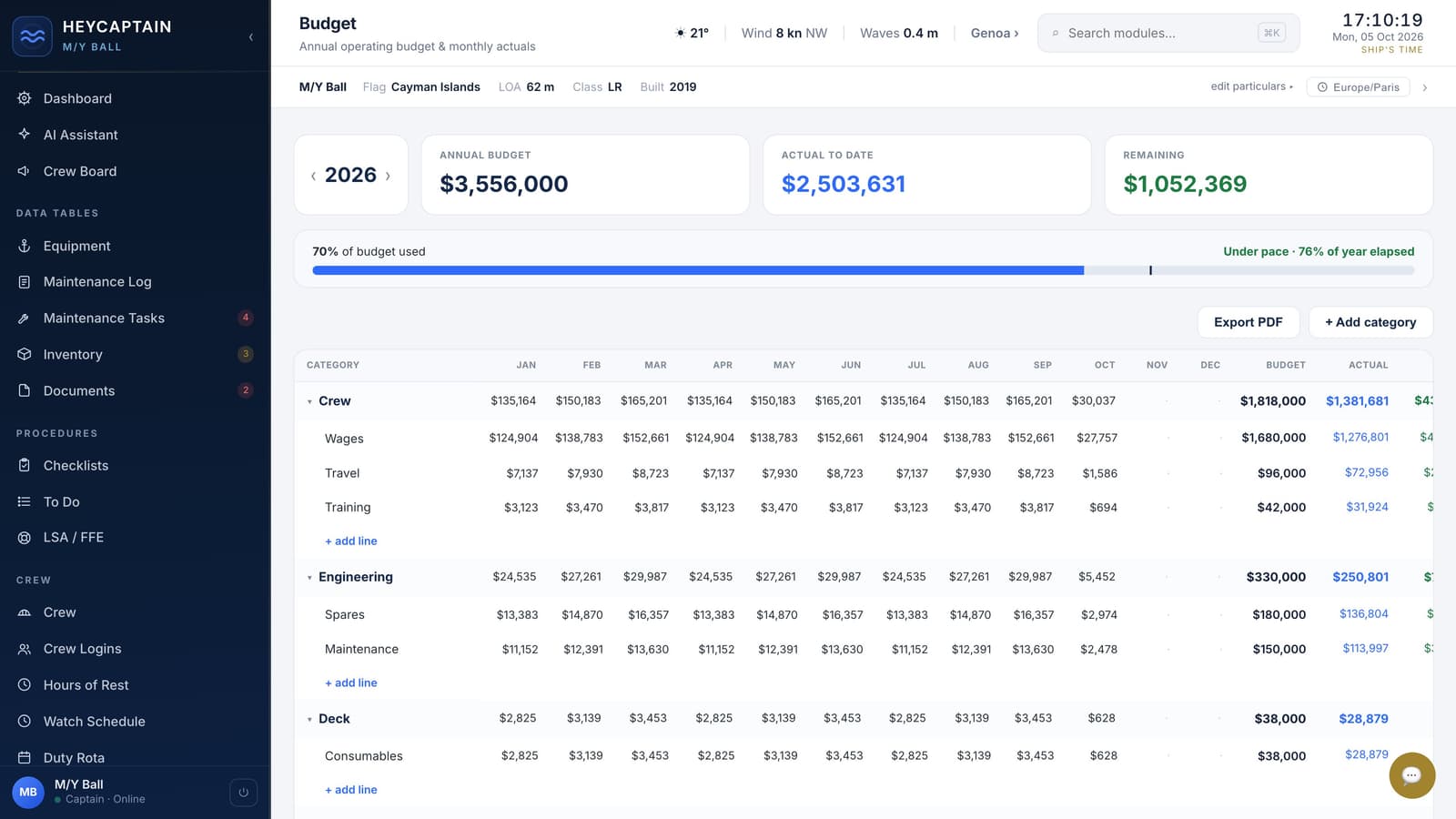
Task: Collapse the Engineering budget category
Action: 309,578
